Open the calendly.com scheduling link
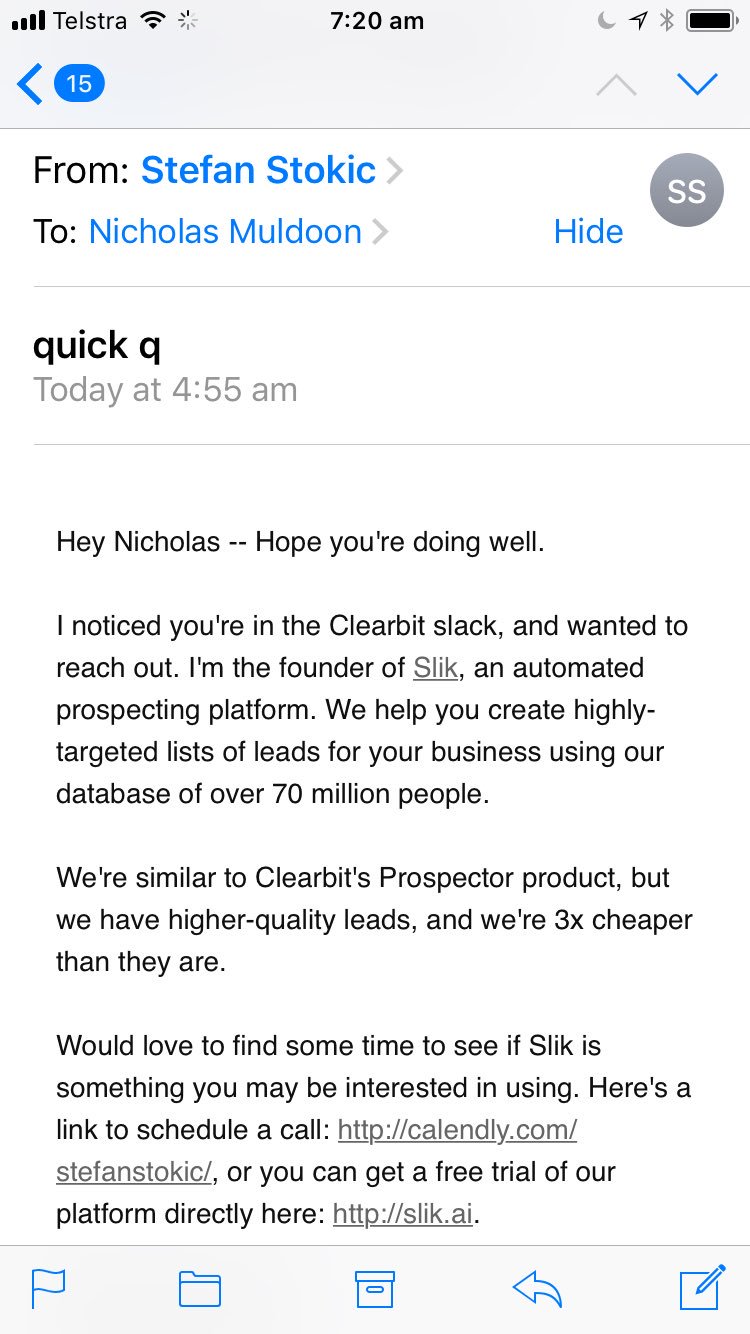Screen dimensions: 750x1334 pos(457,1130)
